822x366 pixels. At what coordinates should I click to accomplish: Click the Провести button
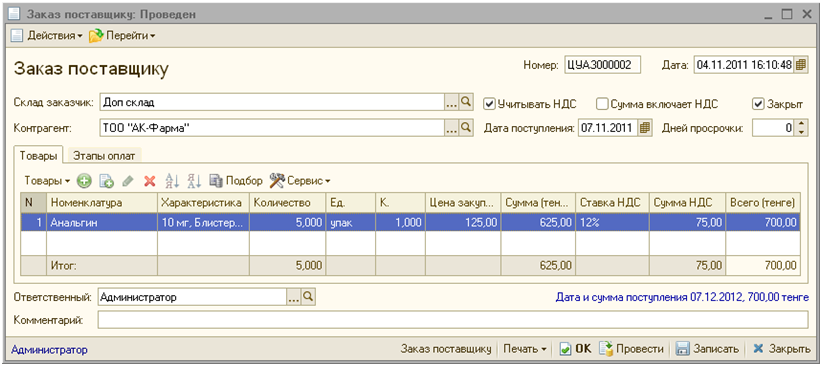(632, 349)
